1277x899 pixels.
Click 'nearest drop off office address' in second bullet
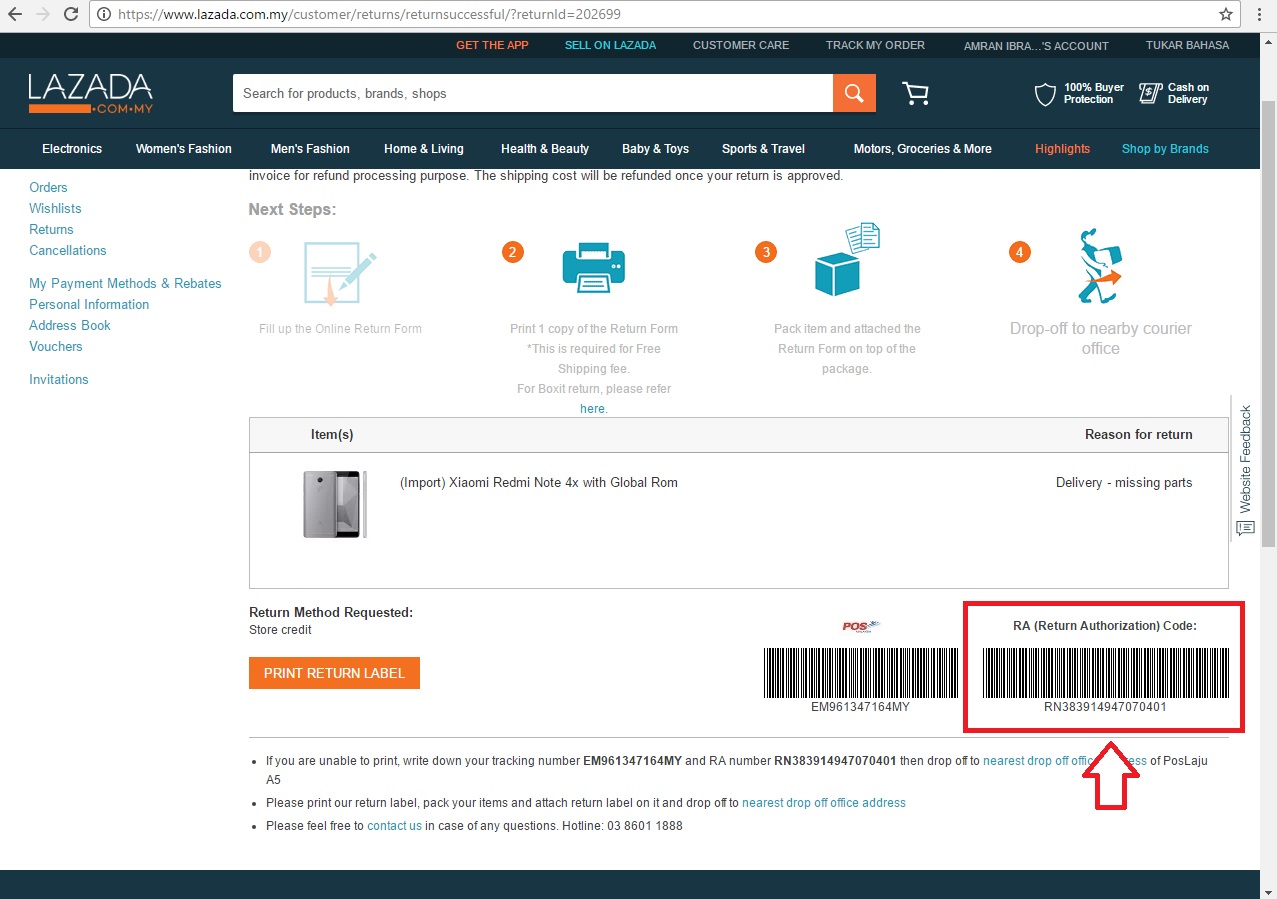coord(824,803)
